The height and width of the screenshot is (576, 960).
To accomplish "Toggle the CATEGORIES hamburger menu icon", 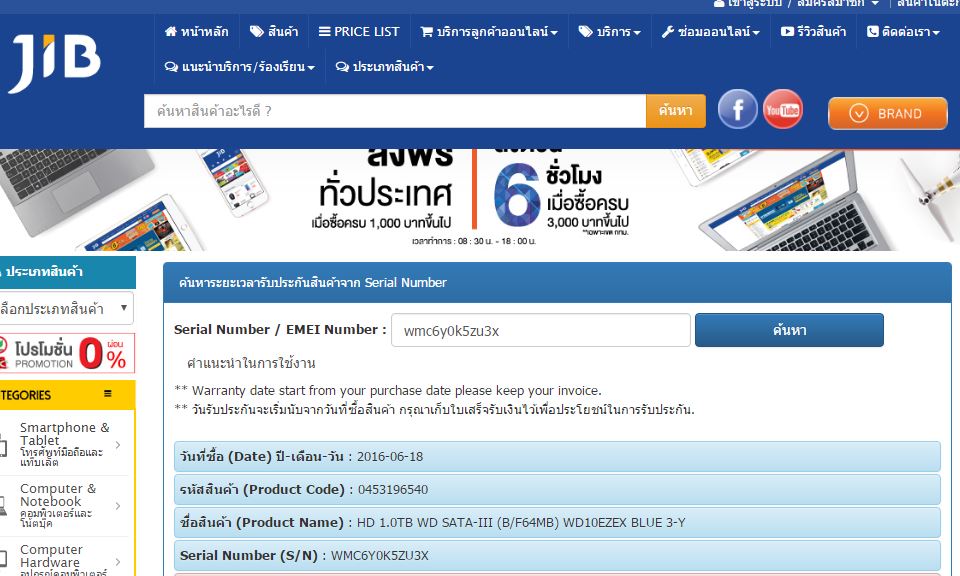I will point(108,394).
